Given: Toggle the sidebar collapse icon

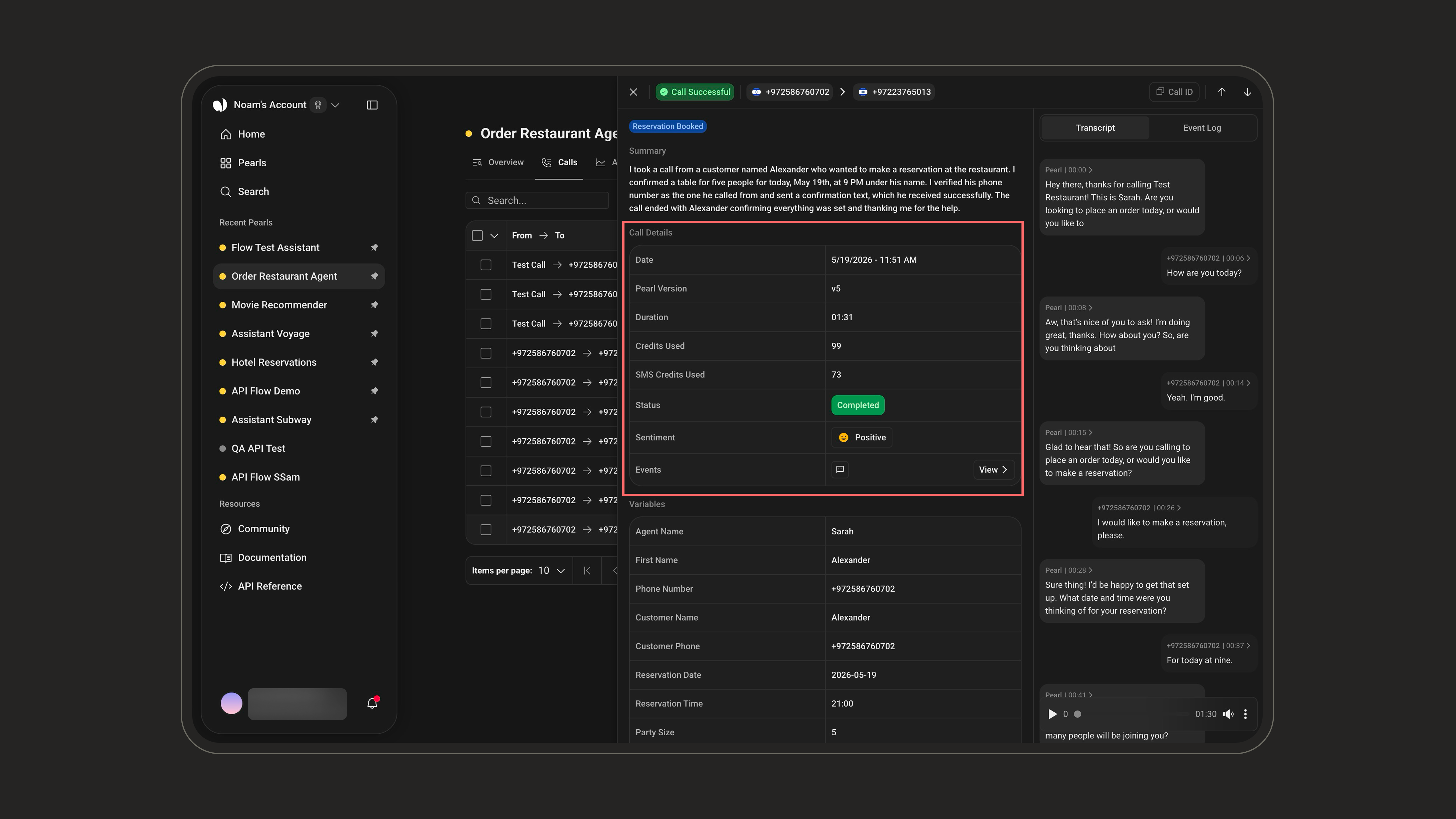Looking at the screenshot, I should click(x=372, y=105).
